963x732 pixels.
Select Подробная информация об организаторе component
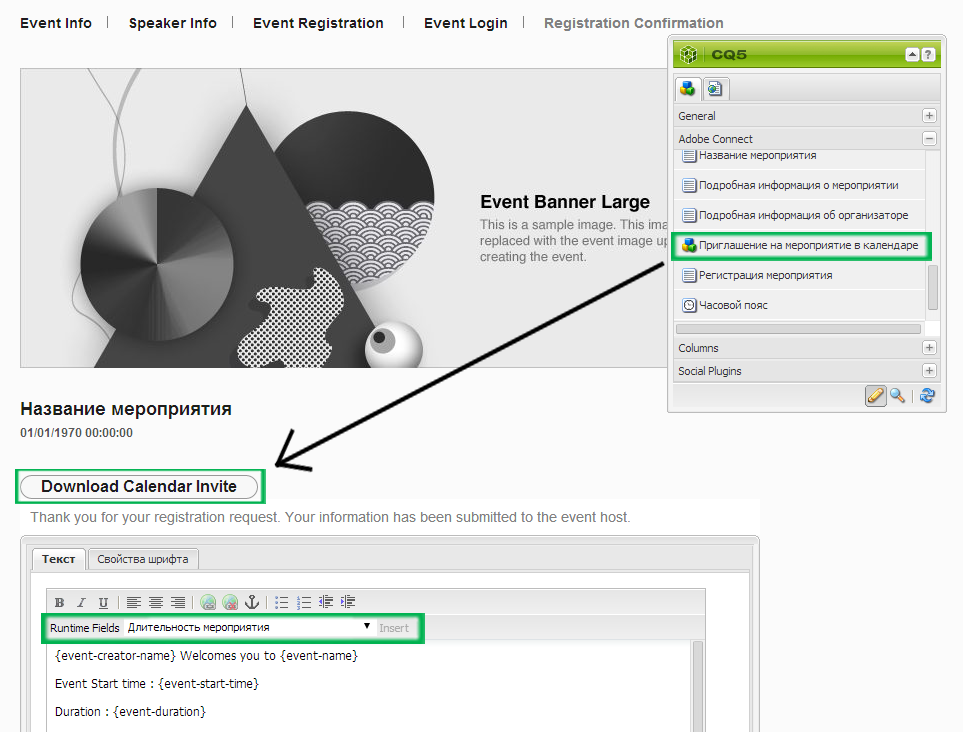click(x=799, y=215)
